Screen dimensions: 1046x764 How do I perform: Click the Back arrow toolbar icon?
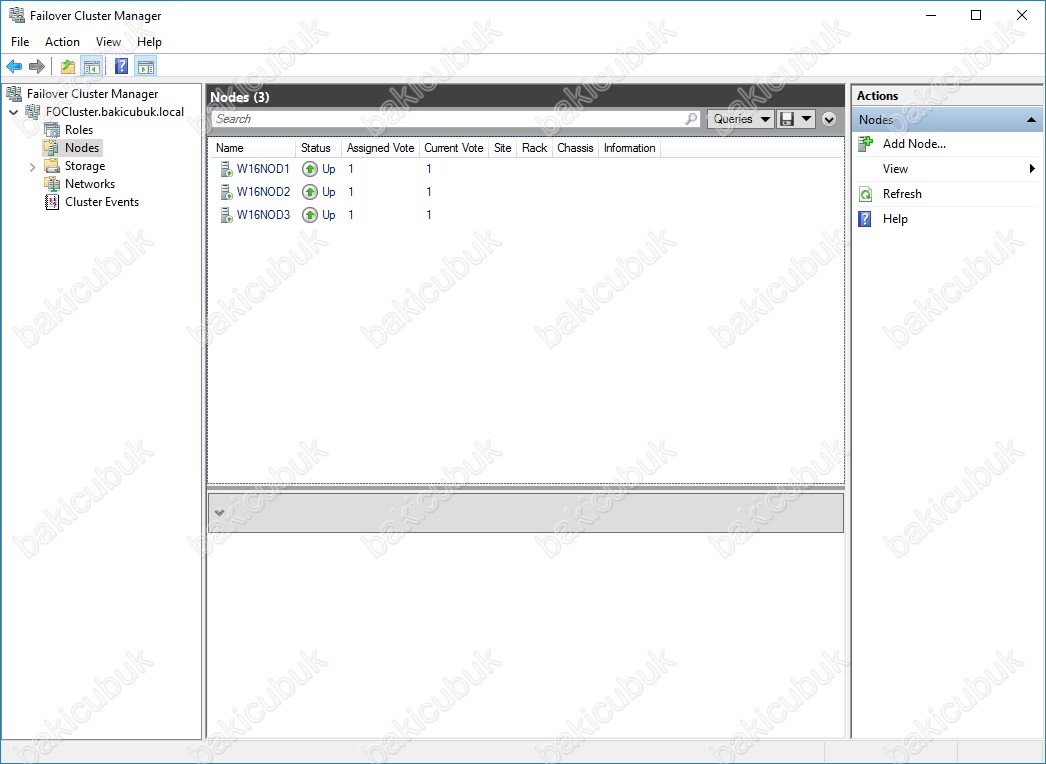click(x=14, y=66)
